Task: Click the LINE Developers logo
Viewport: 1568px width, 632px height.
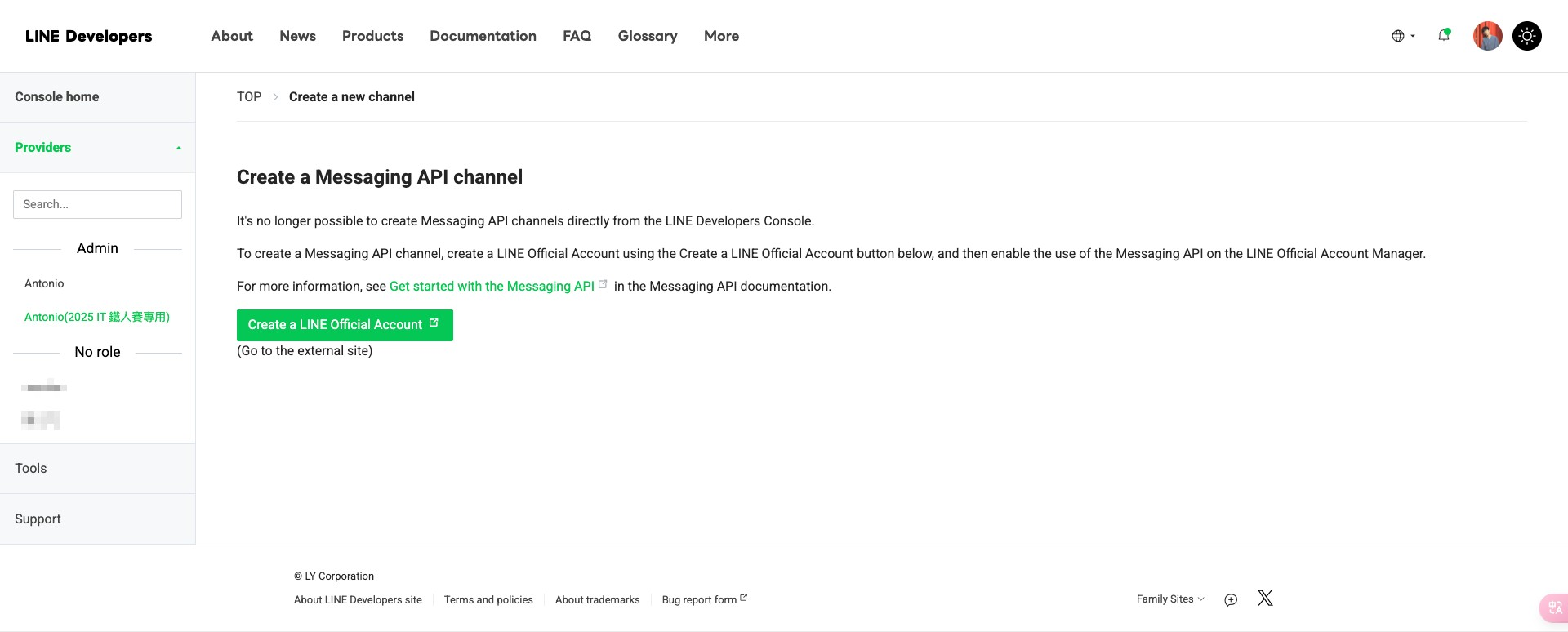Action: tap(88, 36)
